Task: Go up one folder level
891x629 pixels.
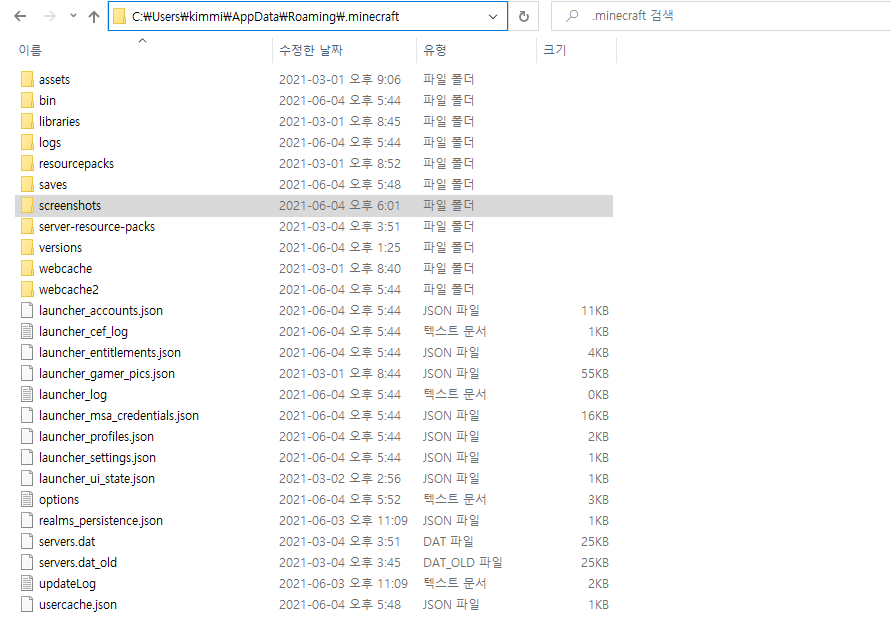Action: pos(94,16)
